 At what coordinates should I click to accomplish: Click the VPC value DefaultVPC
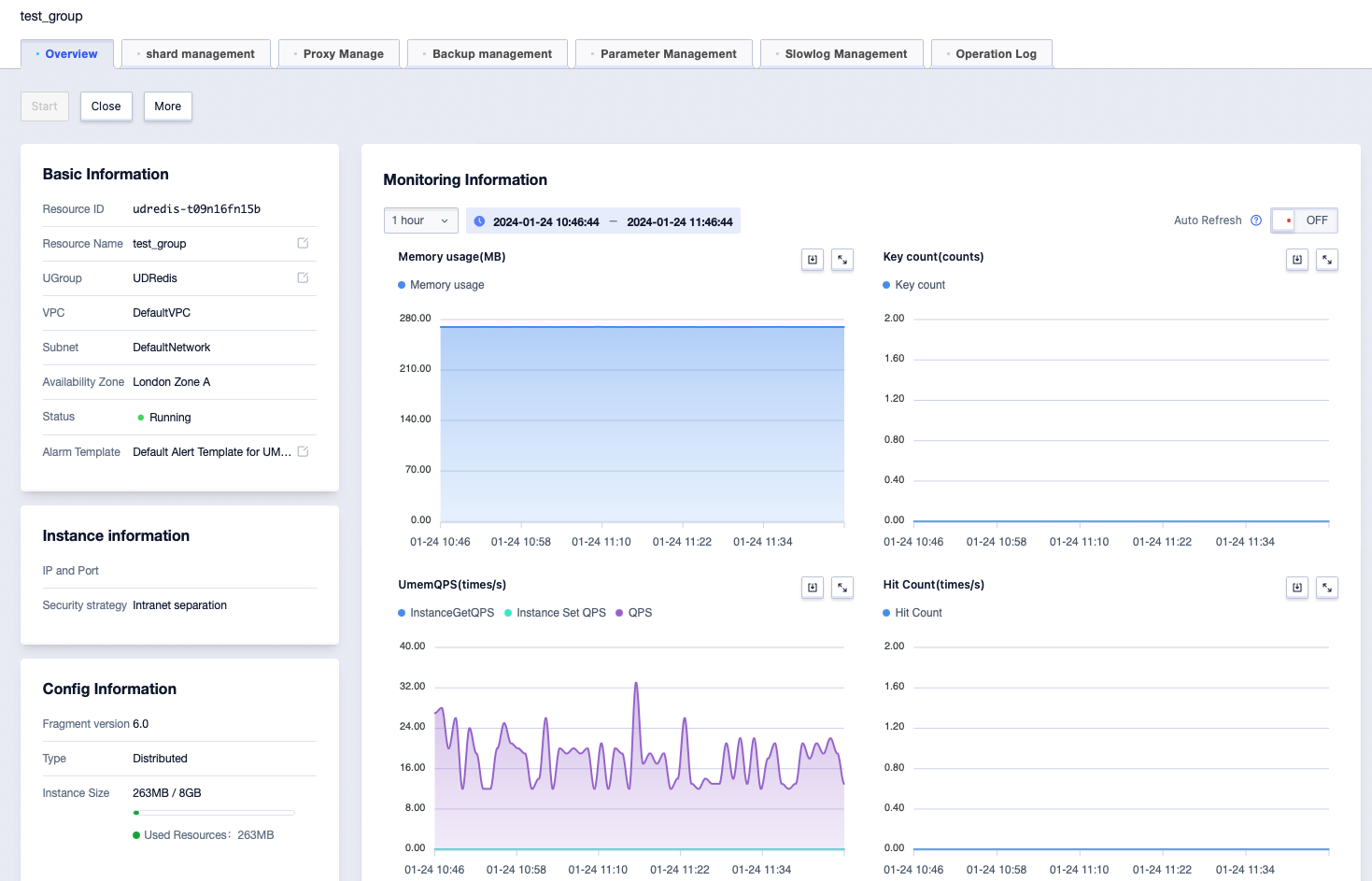pyautogui.click(x=162, y=313)
